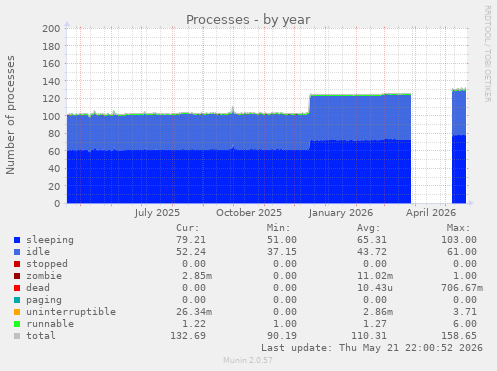Click the 'Processes - by year' title
Image resolution: width=497 pixels, height=371 pixels.
pos(248,20)
